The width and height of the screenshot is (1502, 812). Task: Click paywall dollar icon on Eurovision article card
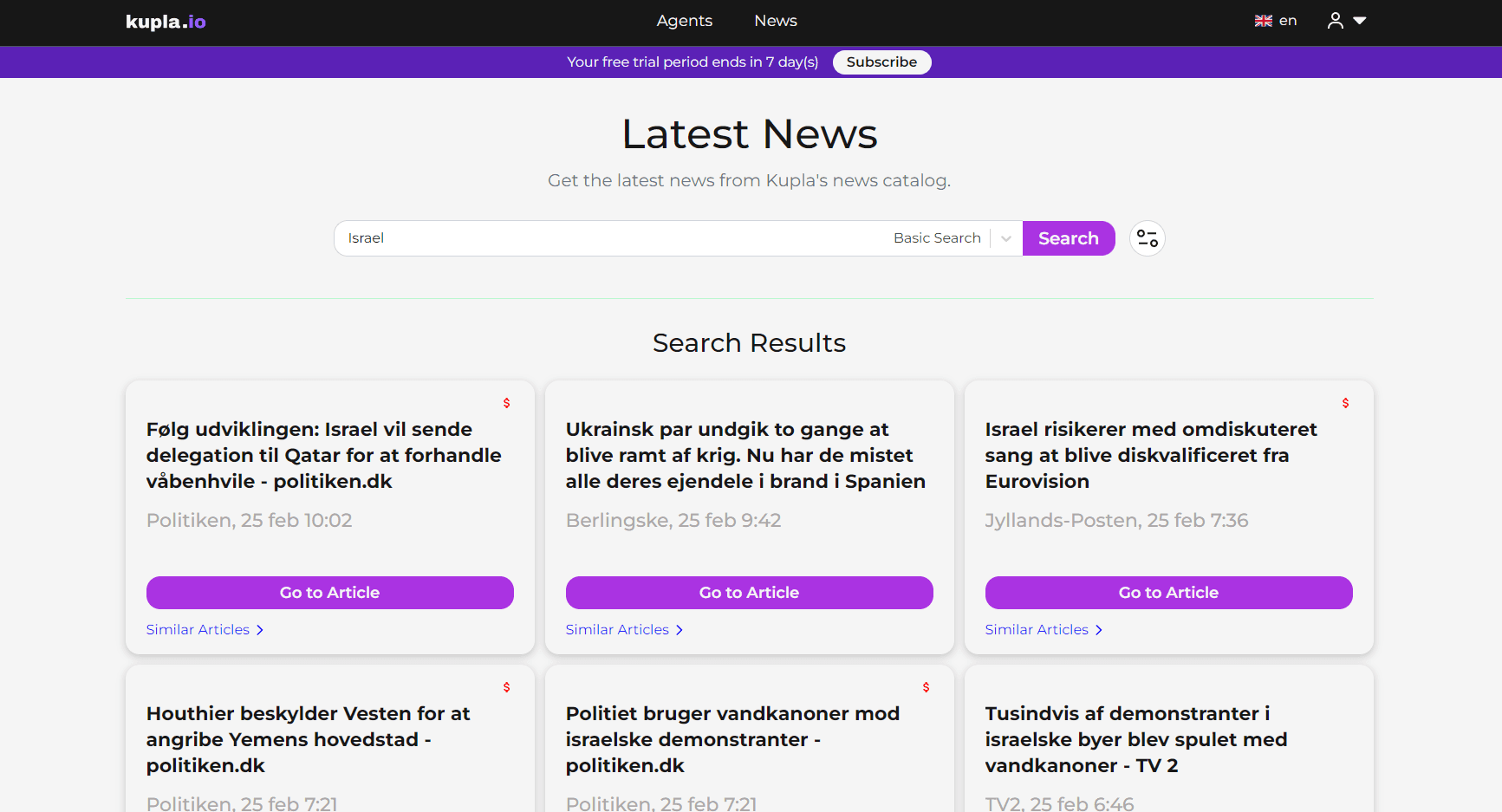click(1345, 403)
